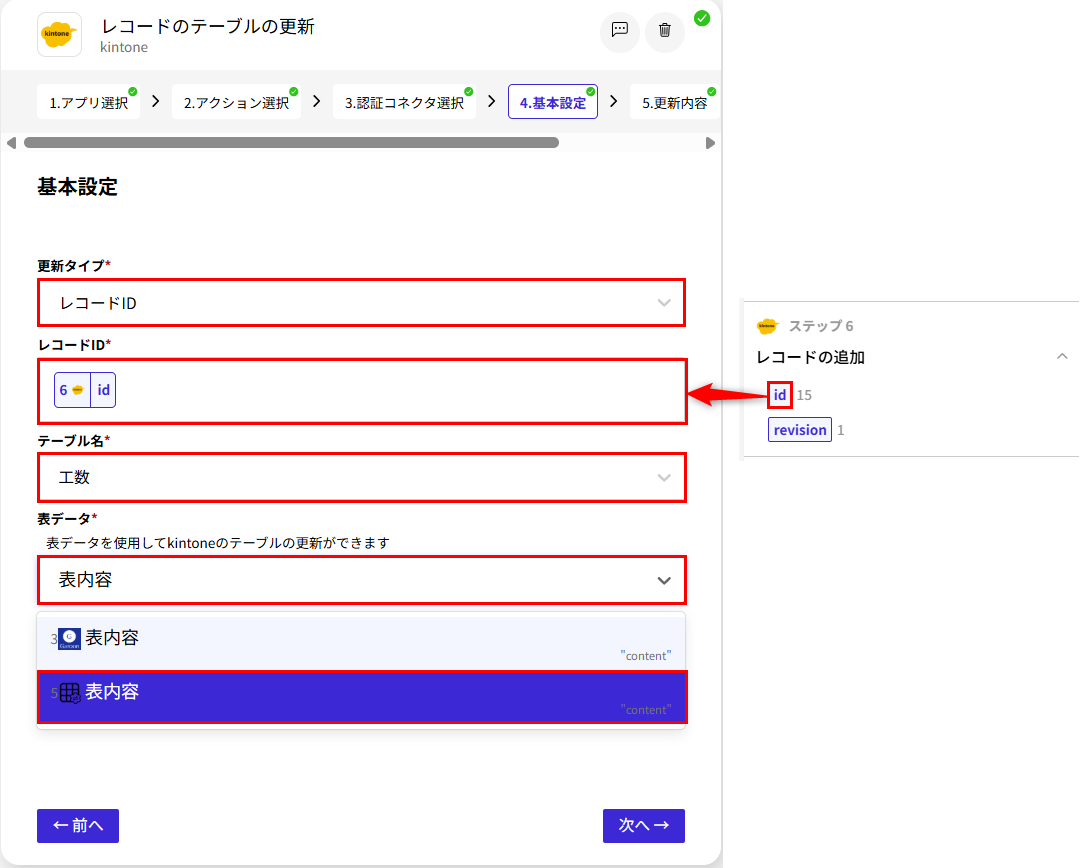Image resolution: width=1084 pixels, height=868 pixels.
Task: Switch to the 3.認証コネクタ選択 step
Action: [405, 101]
